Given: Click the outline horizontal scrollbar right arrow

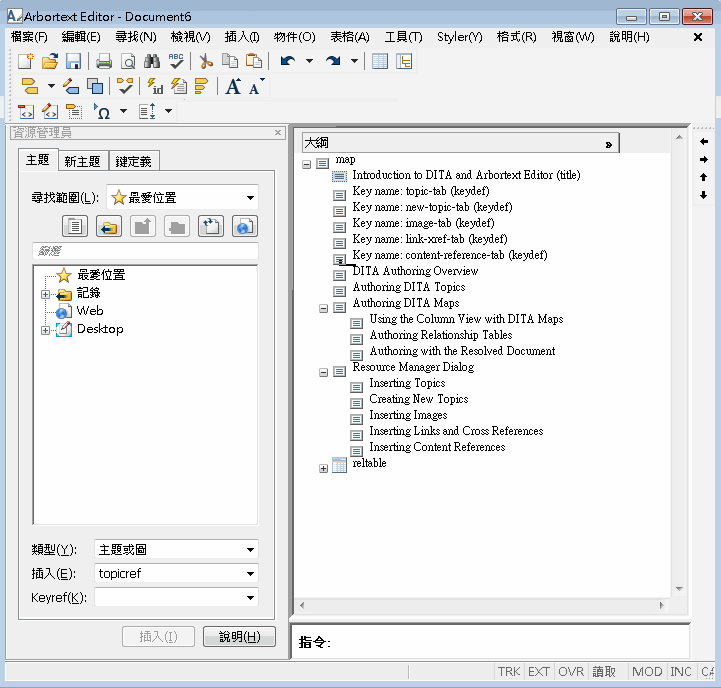Looking at the screenshot, I should coord(662,605).
